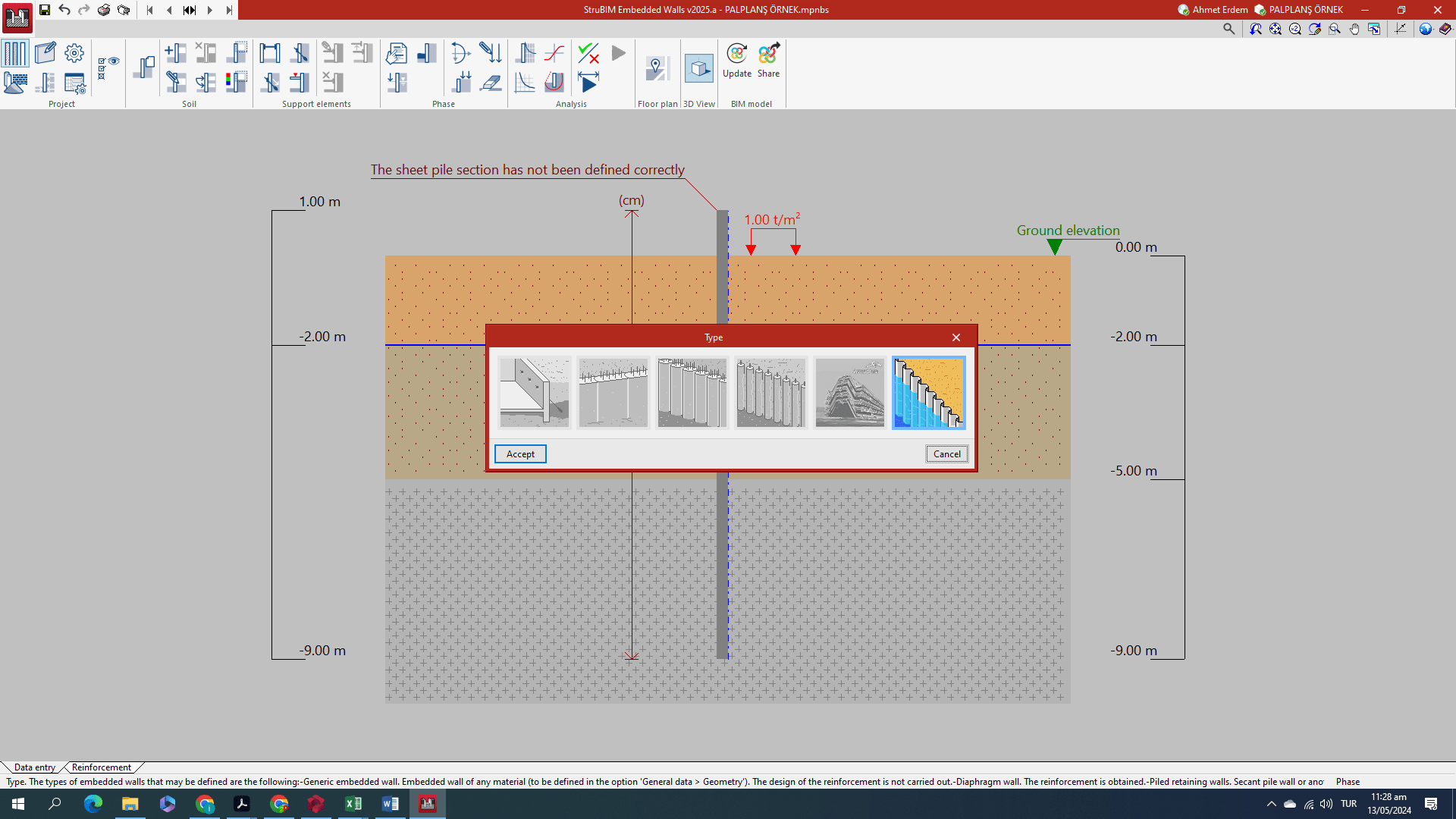1456x819 pixels.
Task: Click the Analysis check results icon
Action: coord(588,52)
